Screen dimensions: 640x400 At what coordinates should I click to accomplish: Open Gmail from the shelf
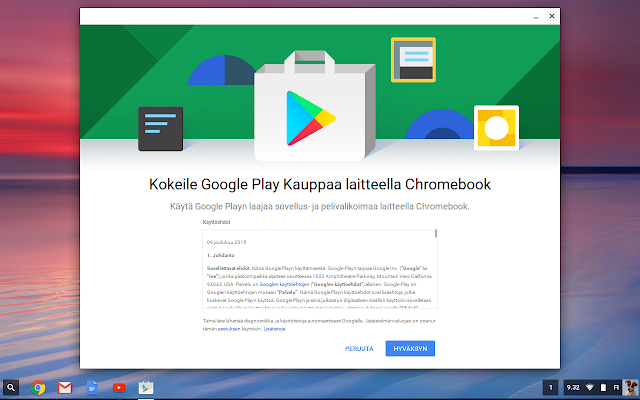pyautogui.click(x=65, y=387)
